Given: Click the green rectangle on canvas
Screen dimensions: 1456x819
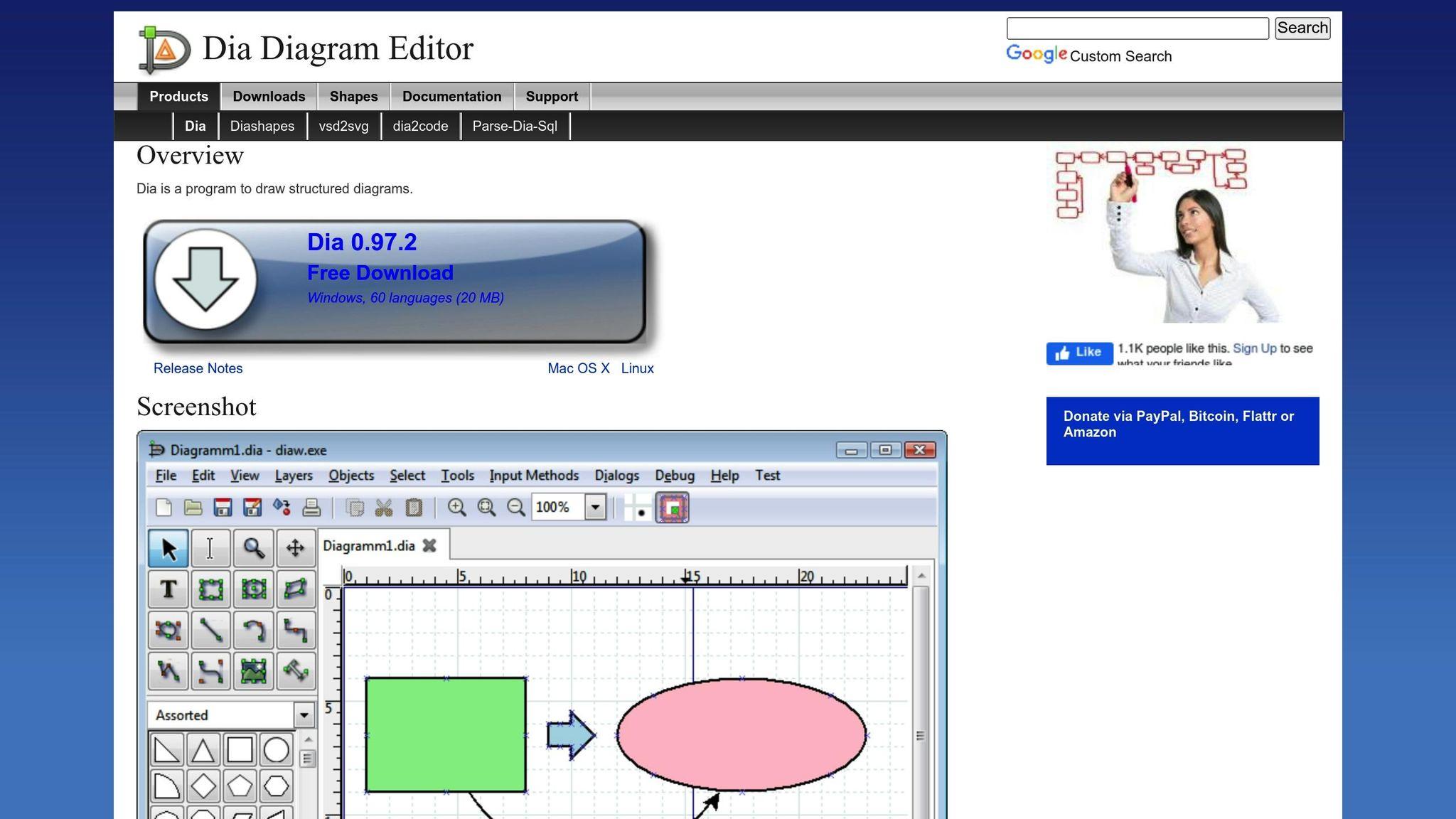Looking at the screenshot, I should [445, 734].
